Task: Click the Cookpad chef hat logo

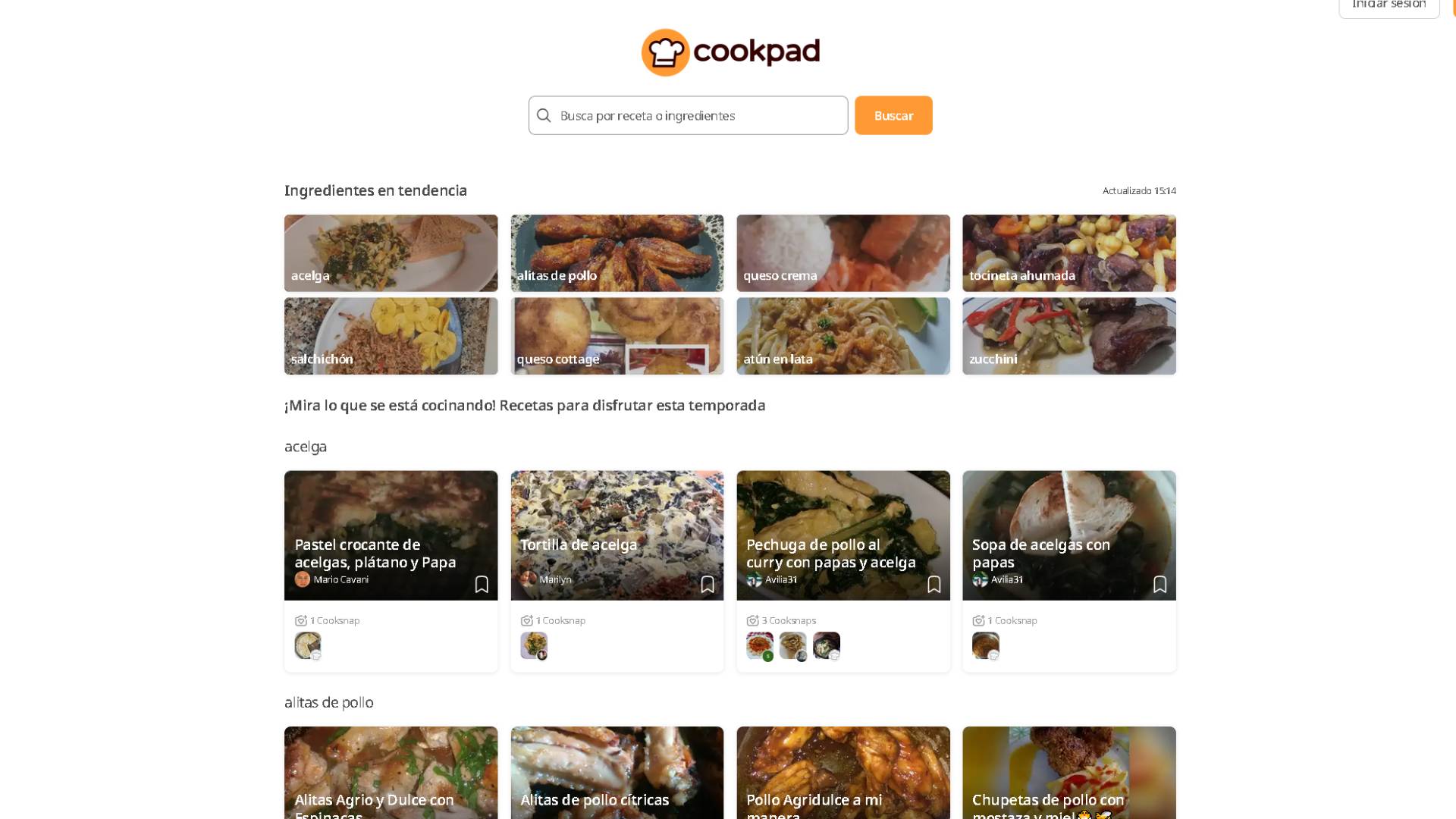Action: coord(665,52)
